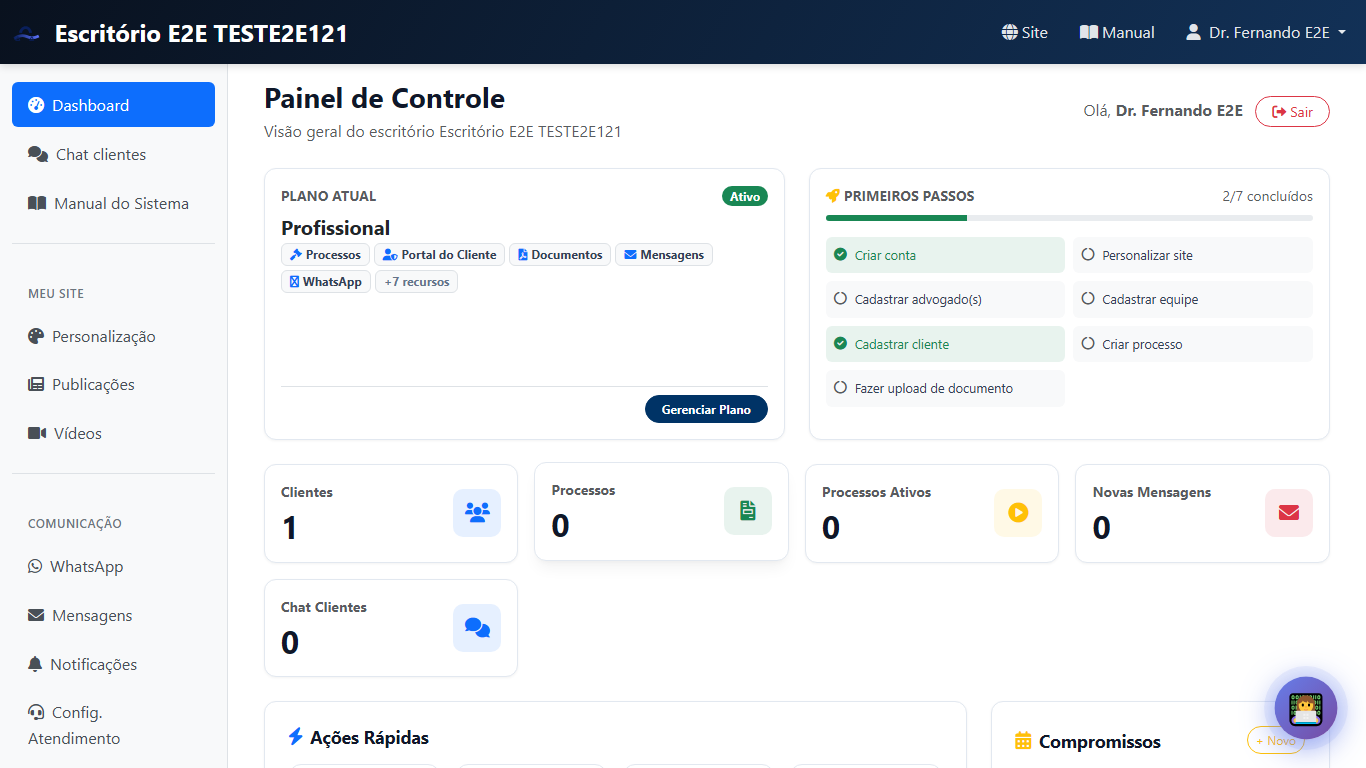Image resolution: width=1366 pixels, height=768 pixels.
Task: Click the Documentos feature tag
Action: pos(560,255)
